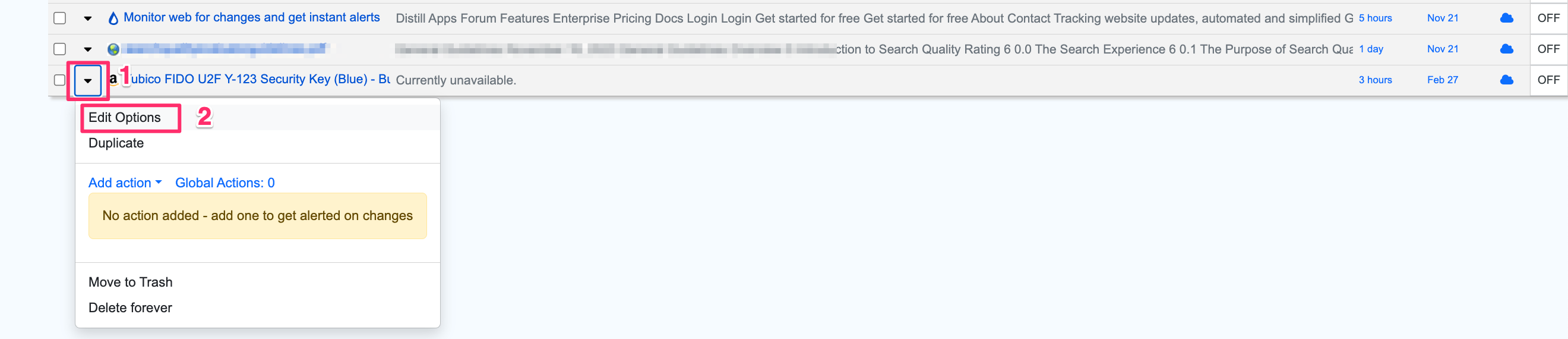Viewport: 1568px width, 339px height.
Task: Open dropdown arrow on the second row
Action: pos(88,49)
